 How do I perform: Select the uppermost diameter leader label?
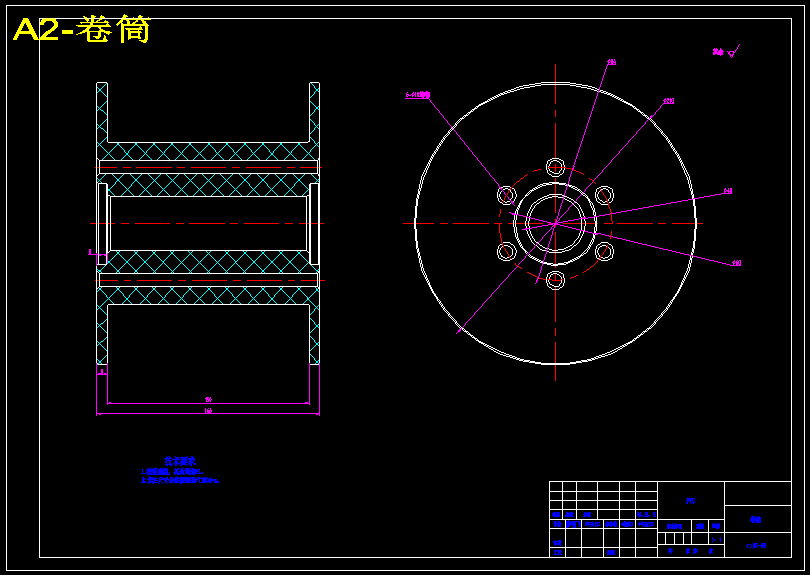click(612, 62)
